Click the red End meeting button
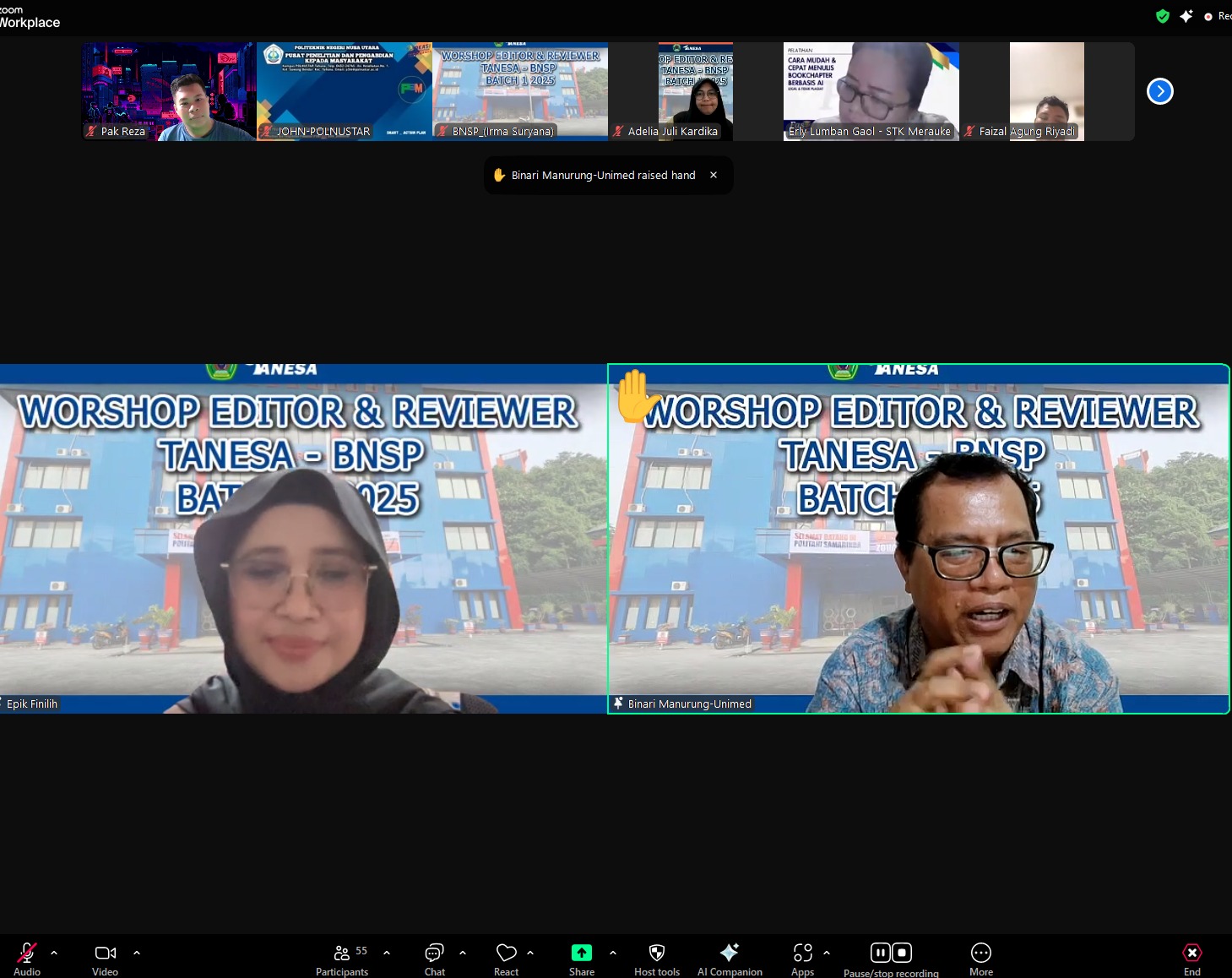 [1191, 954]
